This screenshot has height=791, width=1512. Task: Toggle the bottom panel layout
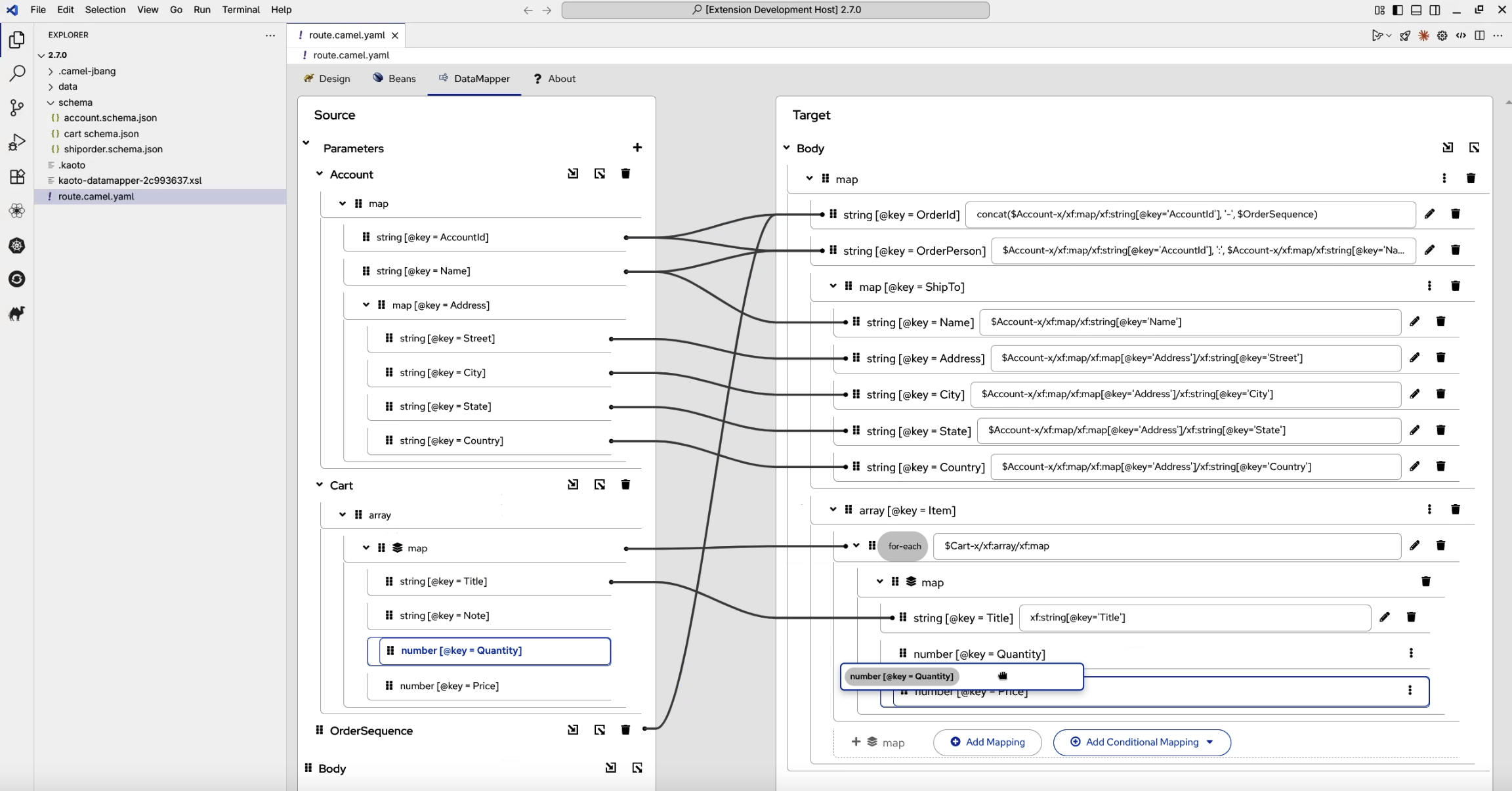click(x=1416, y=10)
